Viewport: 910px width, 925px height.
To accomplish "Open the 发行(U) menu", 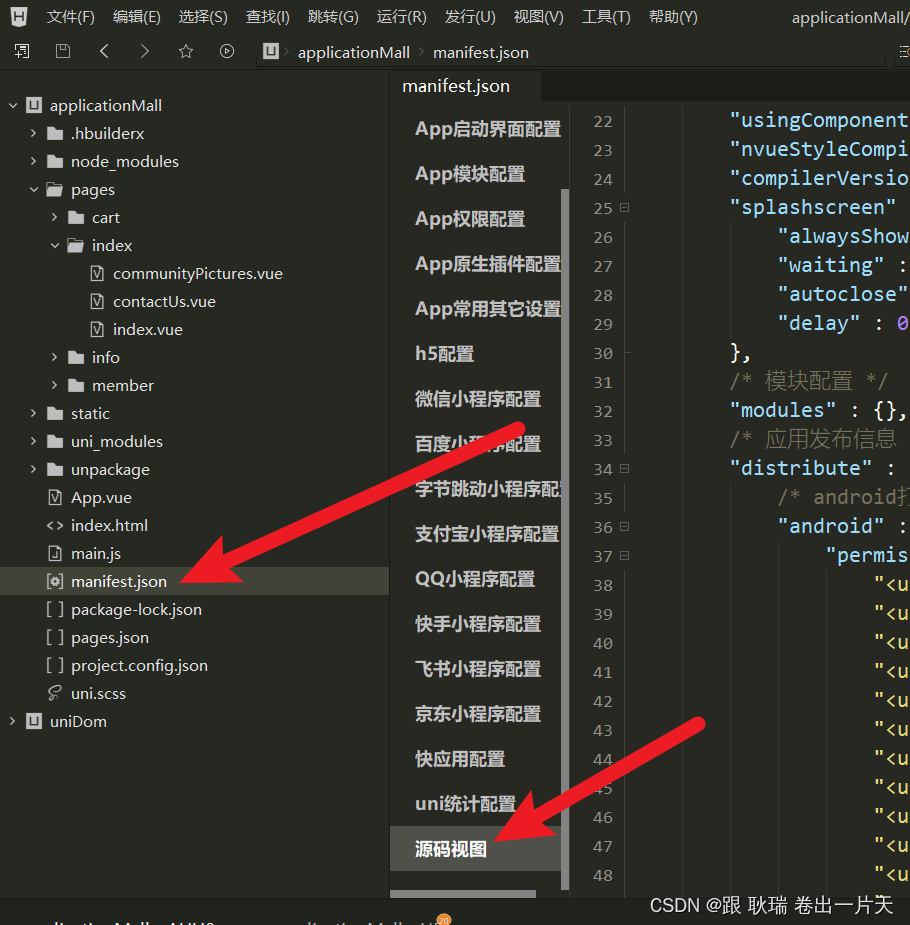I will 469,17.
